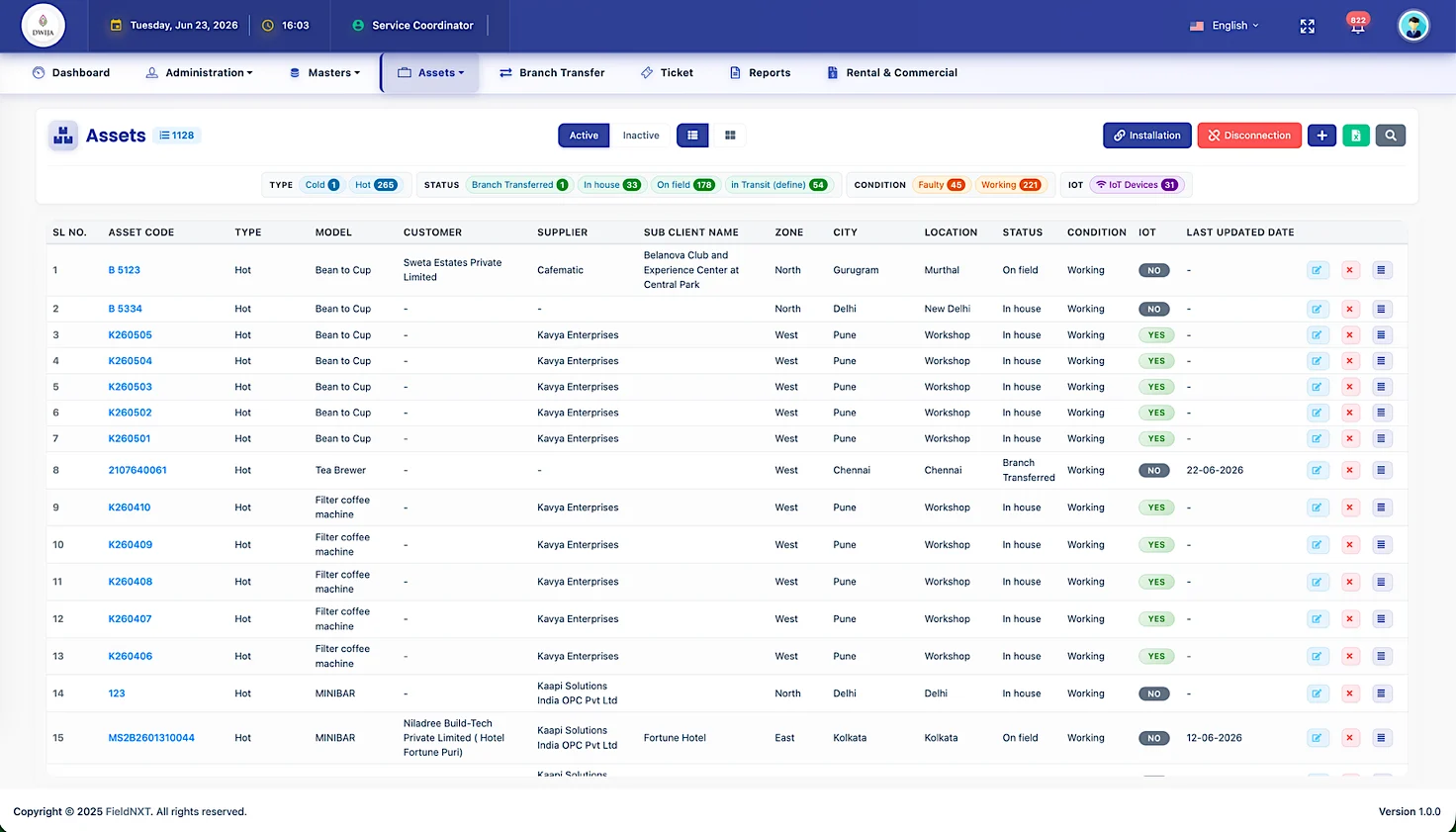Filter by Cold type
Viewport: 1456px width, 832px height.
coord(321,185)
